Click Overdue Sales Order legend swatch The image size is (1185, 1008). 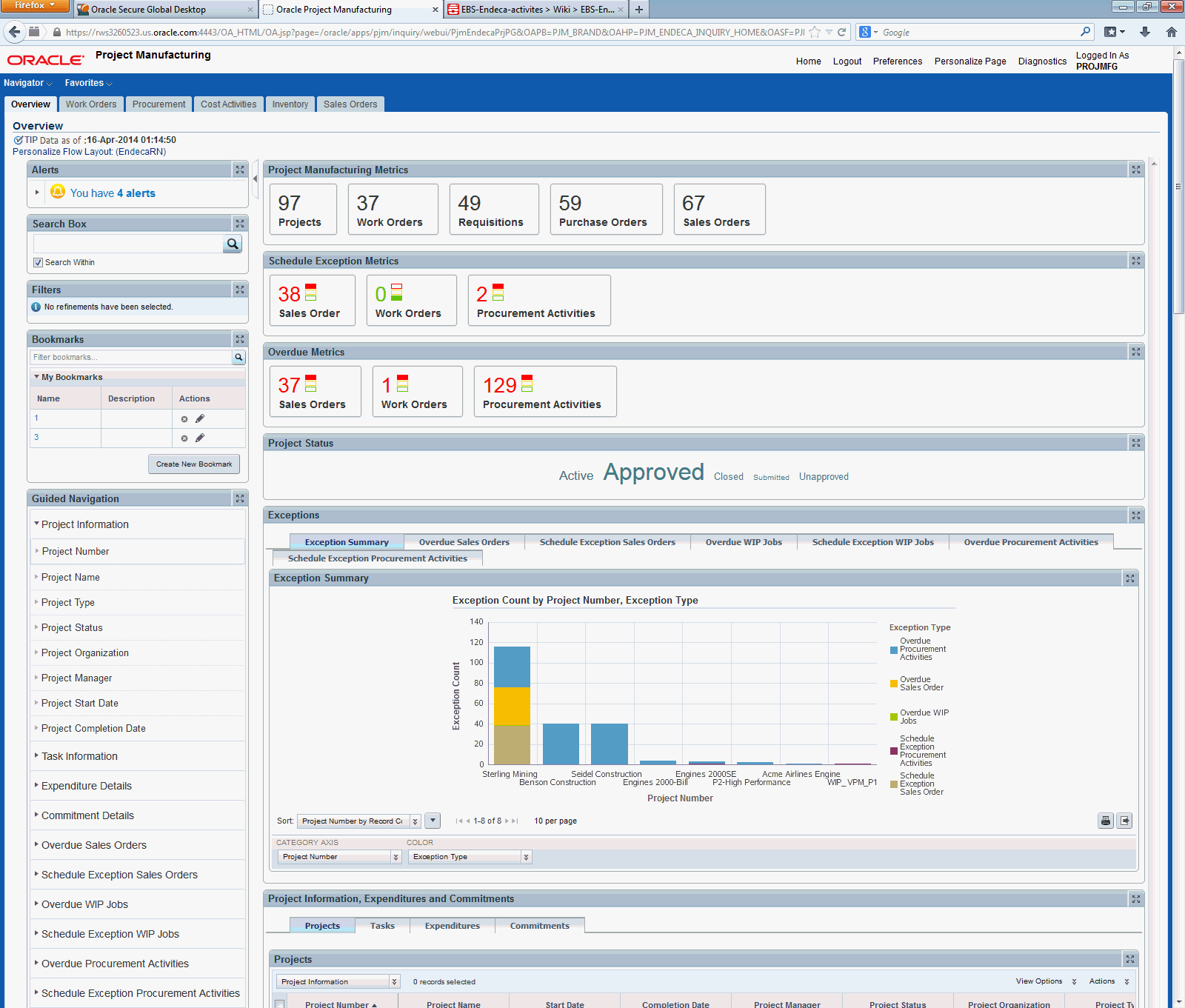click(894, 684)
